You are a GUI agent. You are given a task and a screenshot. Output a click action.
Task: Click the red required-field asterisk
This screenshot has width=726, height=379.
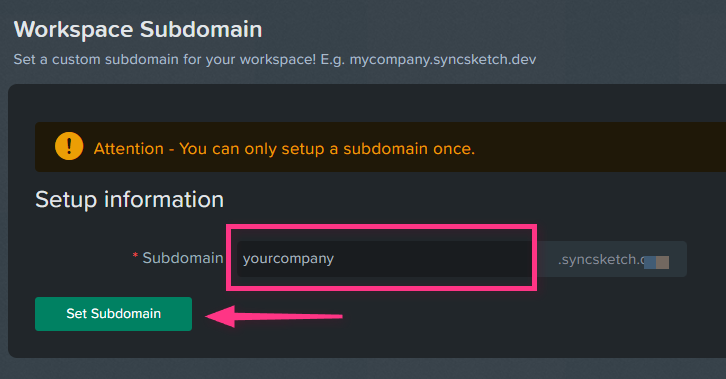pos(135,256)
